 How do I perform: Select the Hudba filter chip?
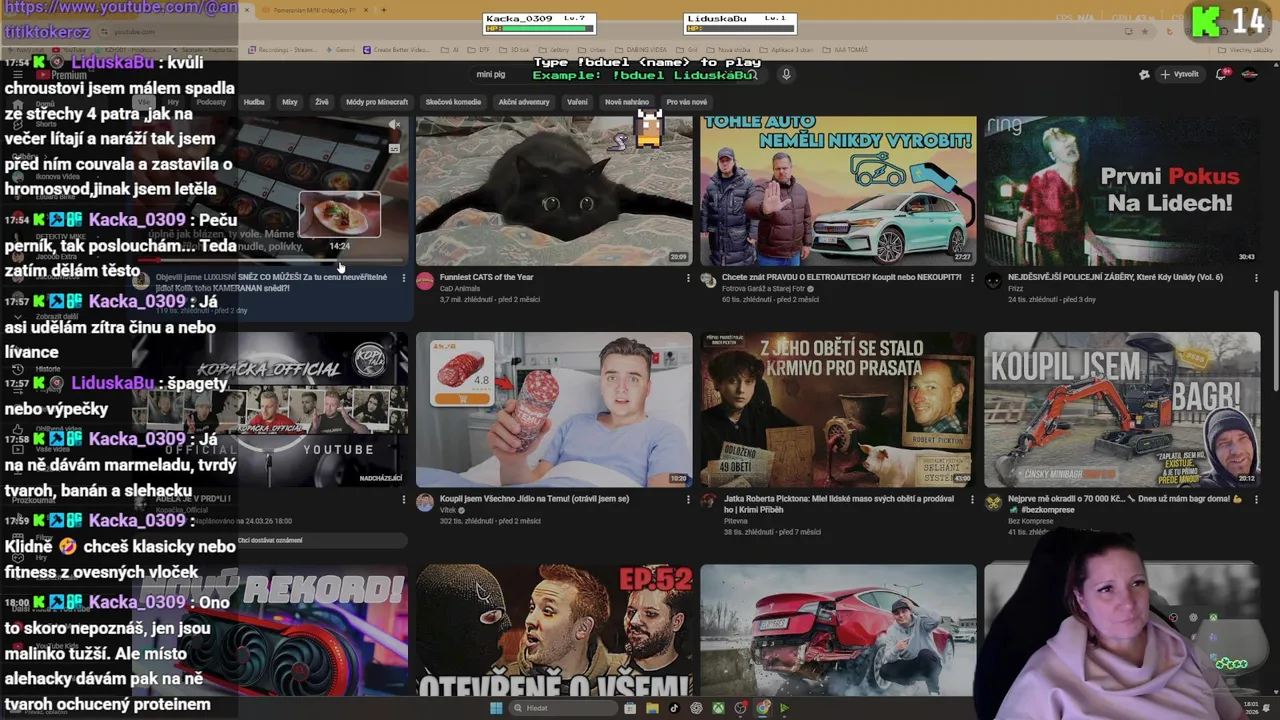254,102
